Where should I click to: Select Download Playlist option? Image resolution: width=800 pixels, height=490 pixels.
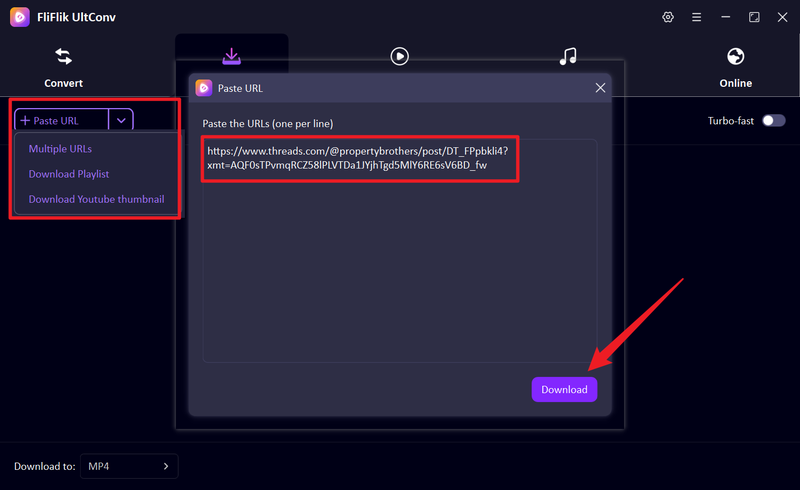pyautogui.click(x=69, y=174)
